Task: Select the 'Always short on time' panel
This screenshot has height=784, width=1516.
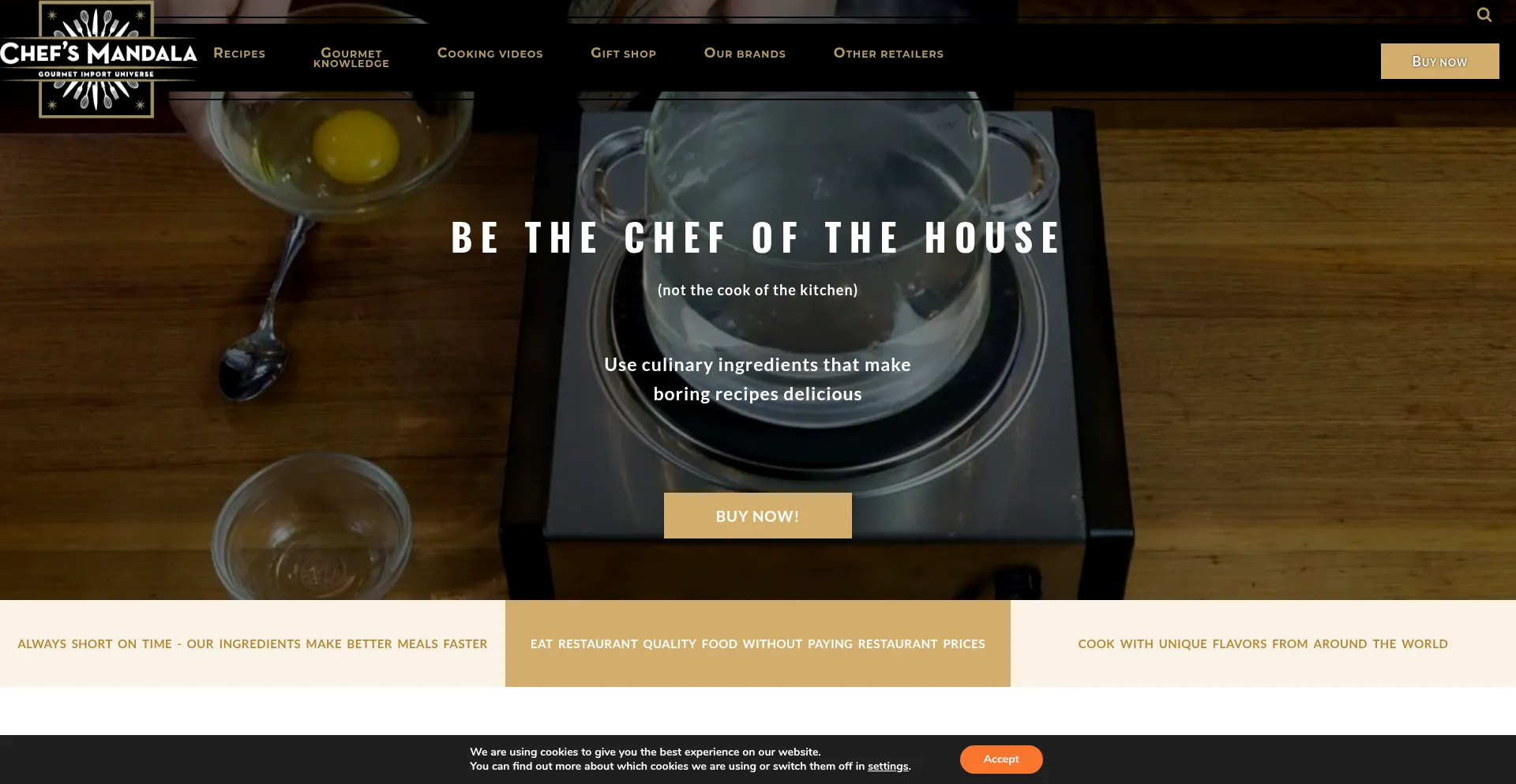Action: [253, 643]
